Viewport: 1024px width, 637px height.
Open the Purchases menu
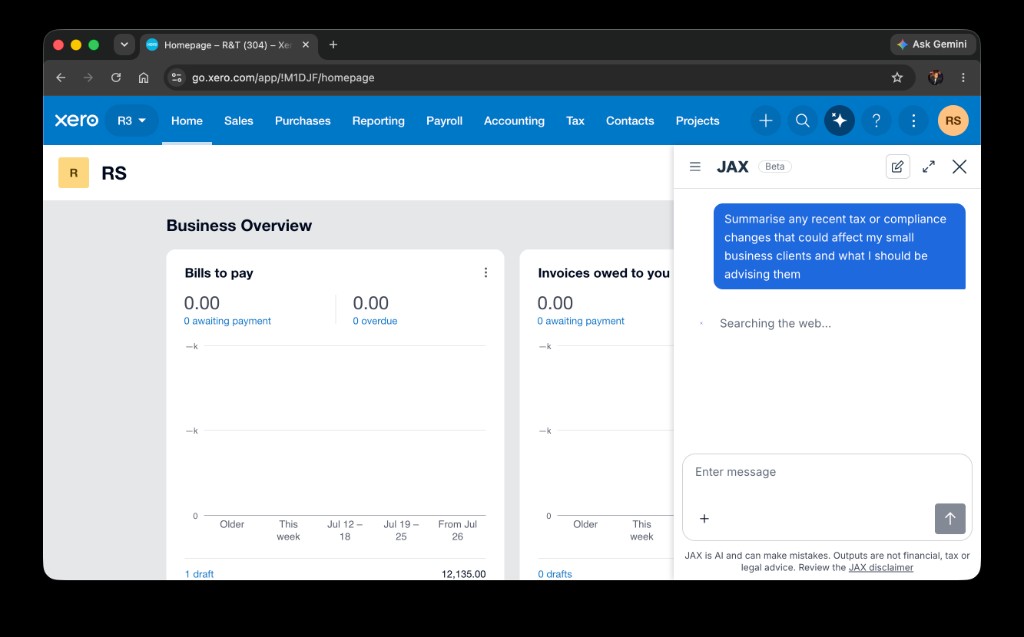coord(302,121)
